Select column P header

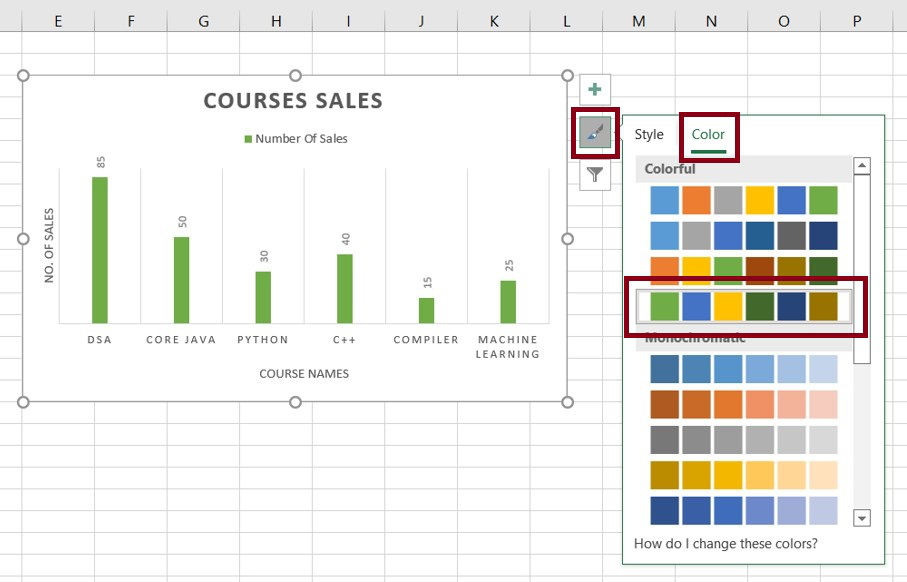[857, 21]
